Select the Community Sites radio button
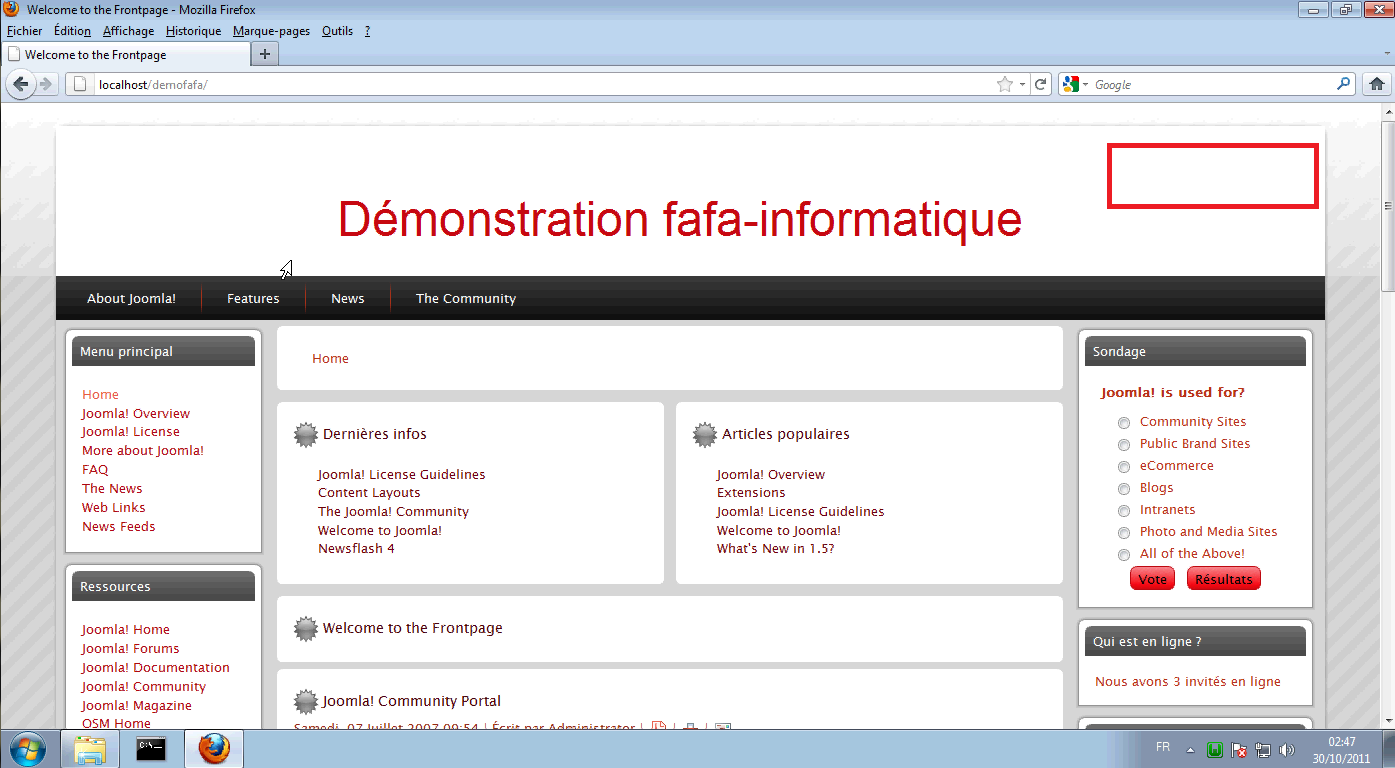1395x768 pixels. click(1124, 423)
